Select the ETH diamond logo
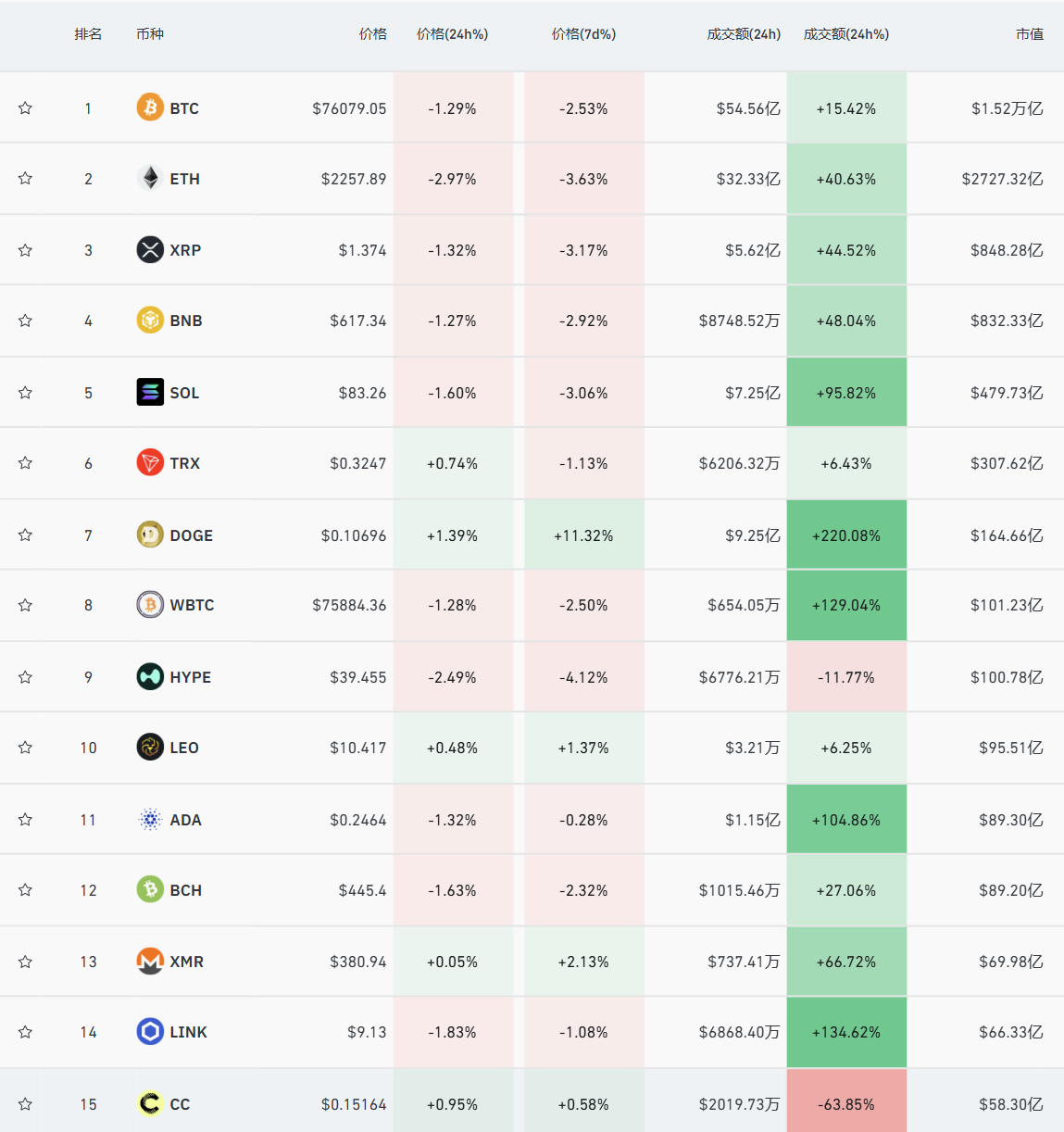Screen dimensions: 1064x1132 tap(150, 178)
